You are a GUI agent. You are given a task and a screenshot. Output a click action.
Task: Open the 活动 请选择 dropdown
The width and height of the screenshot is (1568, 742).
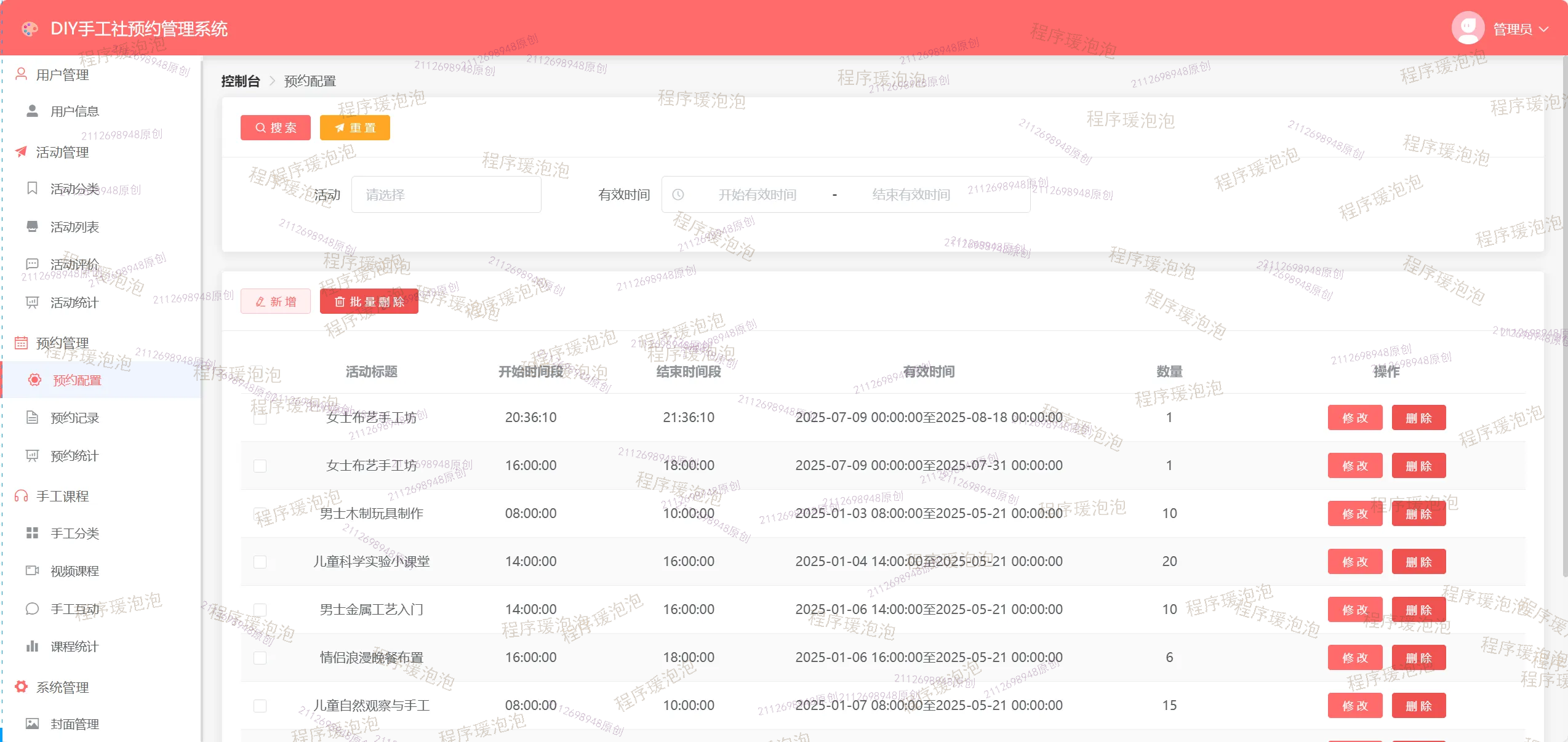tap(446, 194)
